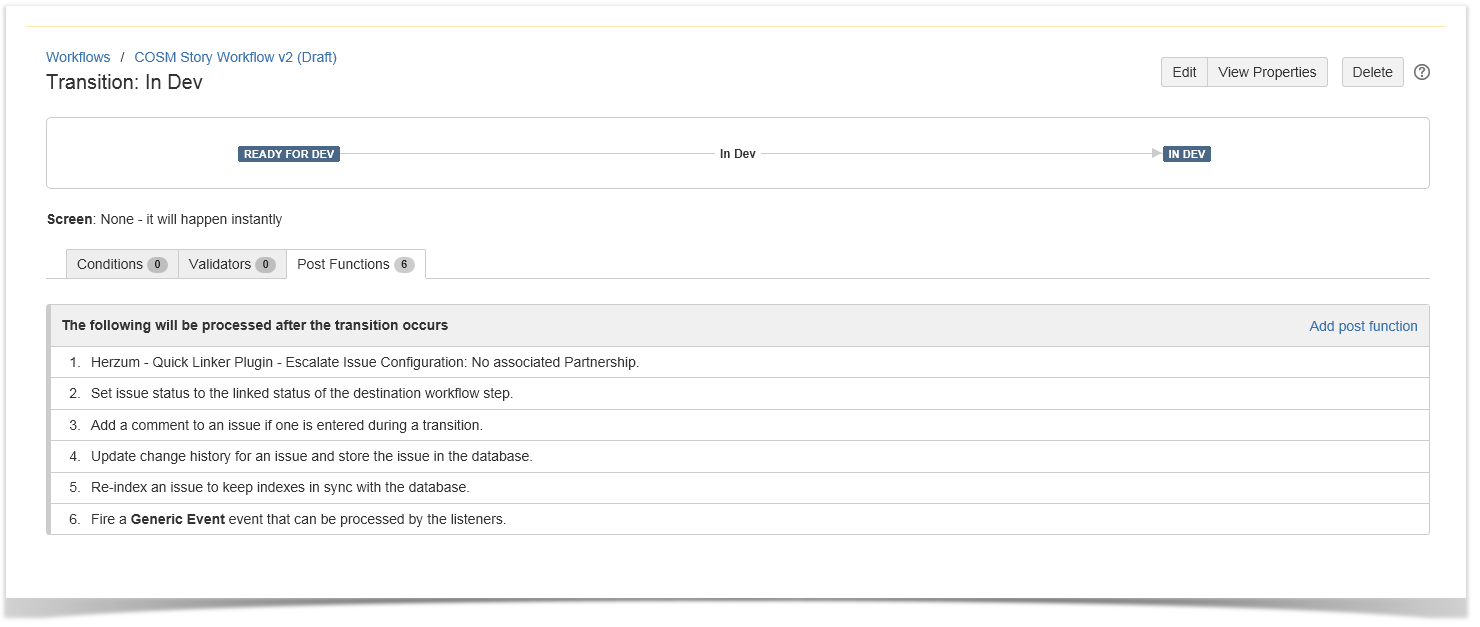The width and height of the screenshot is (1480, 627).
Task: Select the Add a comment post function row
Action: (x=286, y=425)
